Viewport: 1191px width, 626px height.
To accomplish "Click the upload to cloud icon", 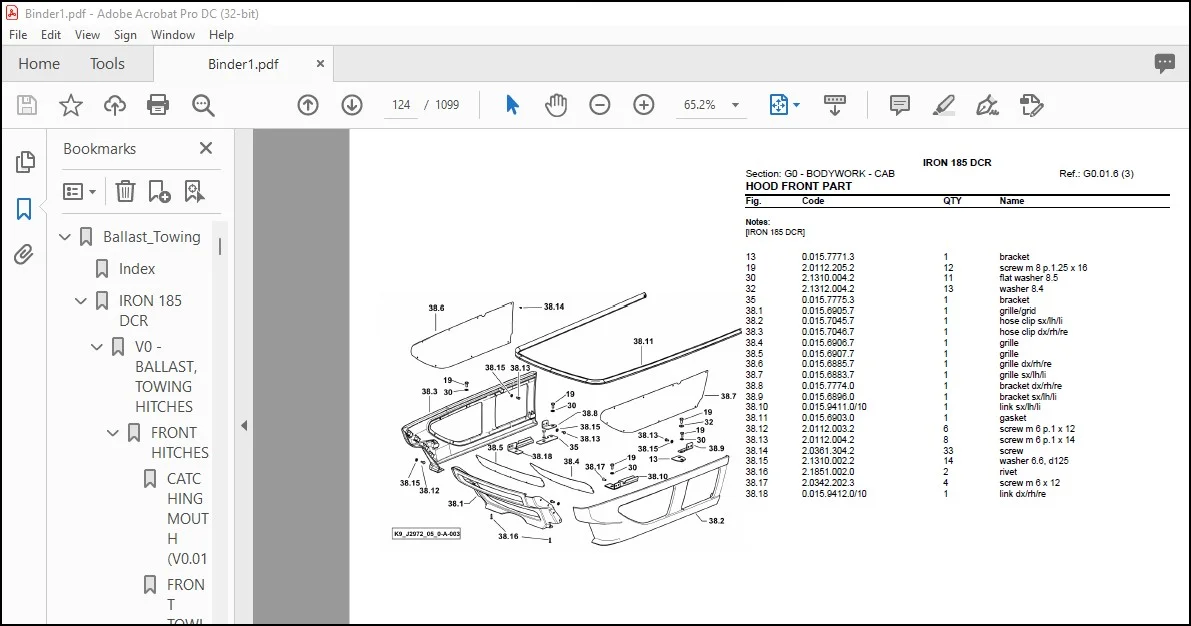I will click(115, 105).
